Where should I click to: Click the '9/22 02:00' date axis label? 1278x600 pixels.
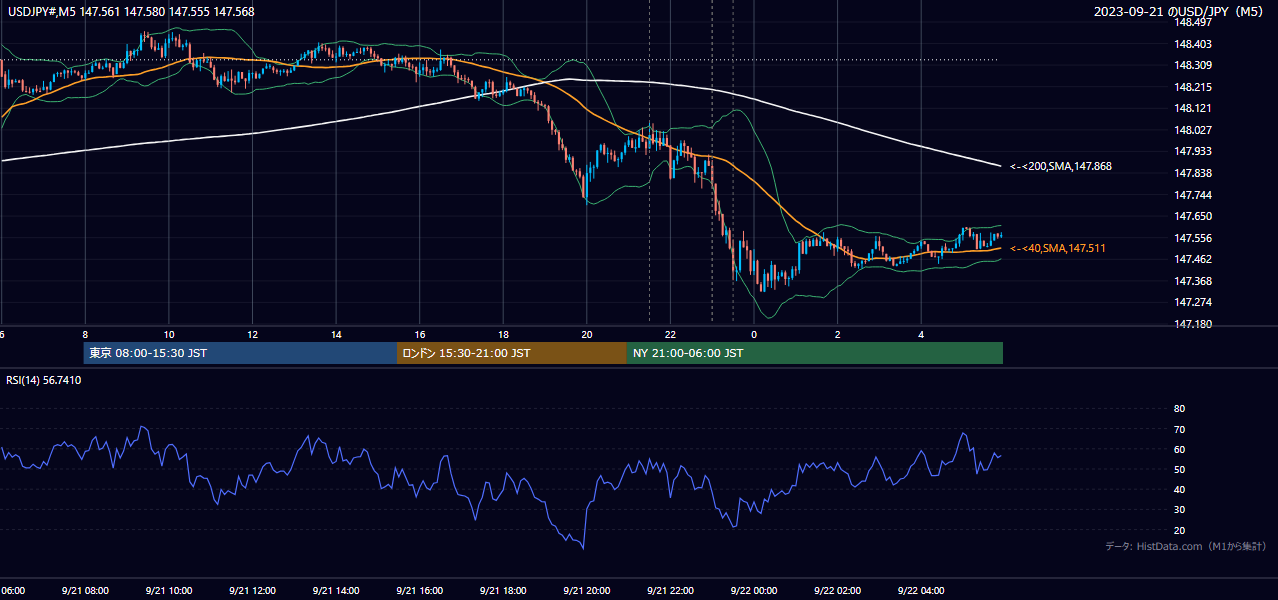click(838, 591)
